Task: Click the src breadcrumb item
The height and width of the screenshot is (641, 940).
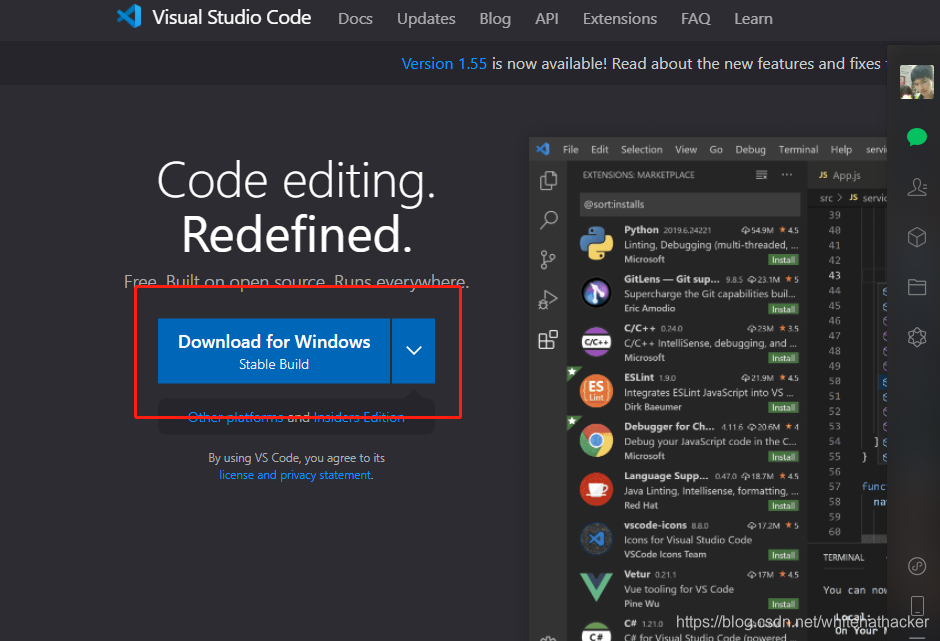Action: [826, 198]
